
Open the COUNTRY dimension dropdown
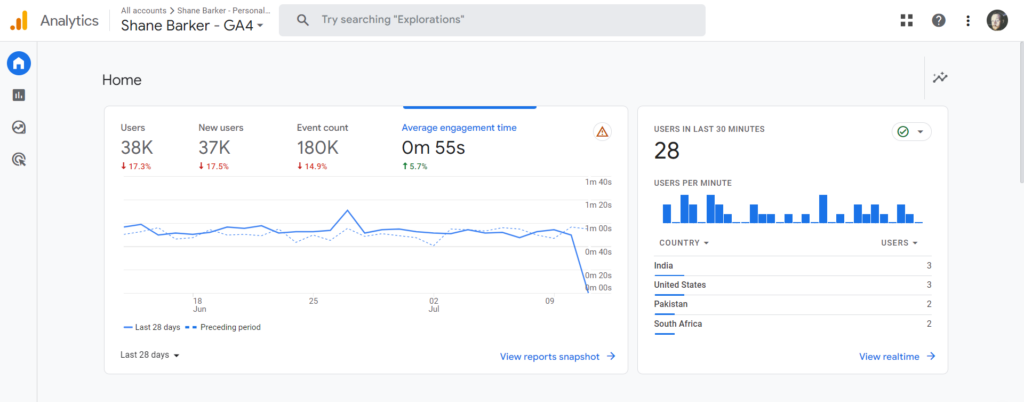(684, 243)
